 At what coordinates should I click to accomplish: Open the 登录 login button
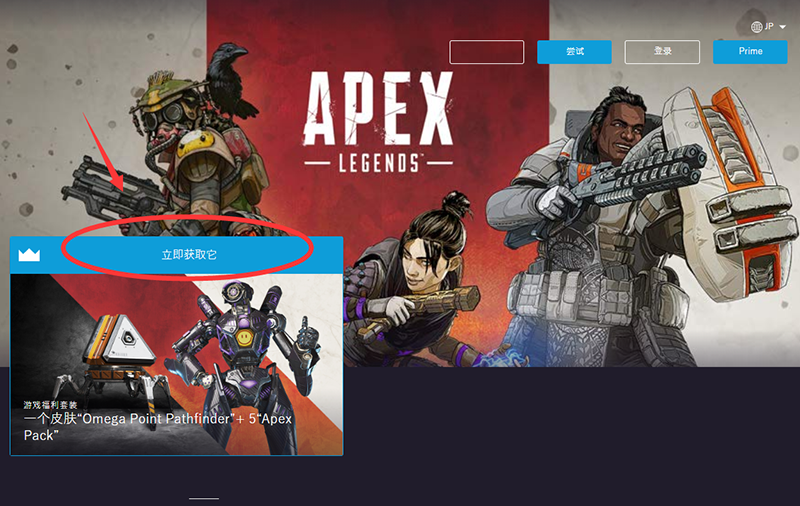[662, 52]
